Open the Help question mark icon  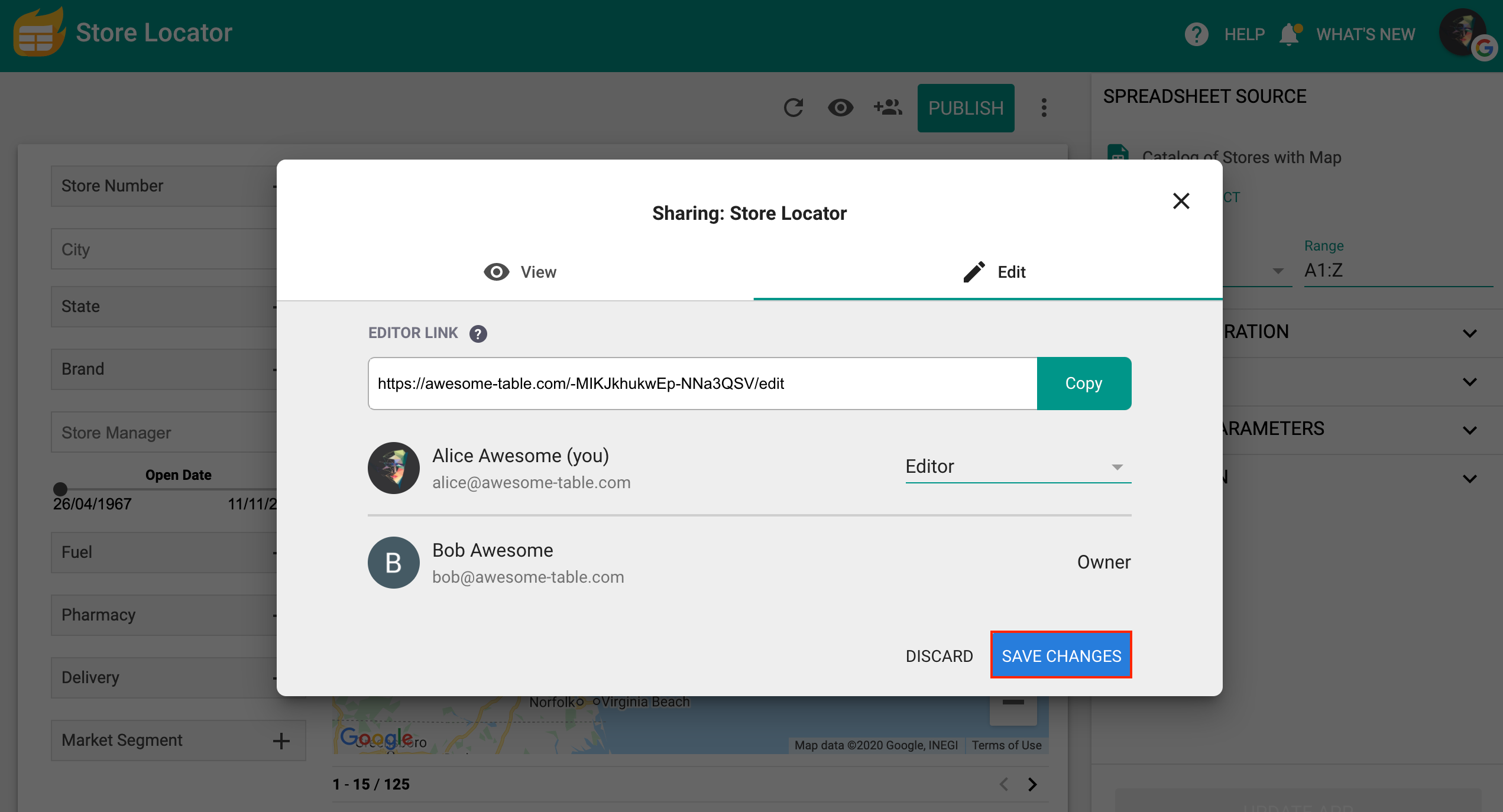tap(1196, 34)
